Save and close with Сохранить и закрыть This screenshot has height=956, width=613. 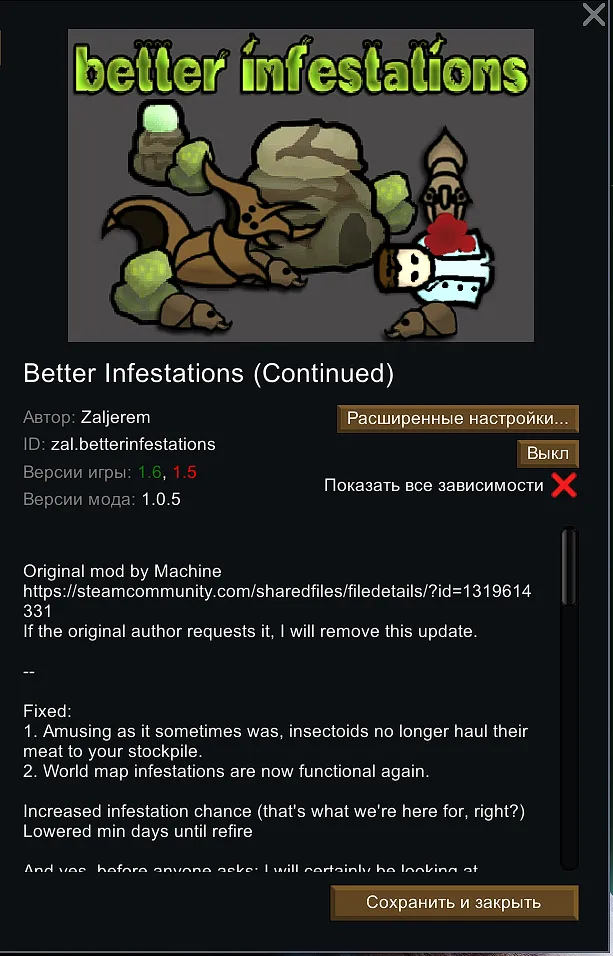(x=454, y=902)
